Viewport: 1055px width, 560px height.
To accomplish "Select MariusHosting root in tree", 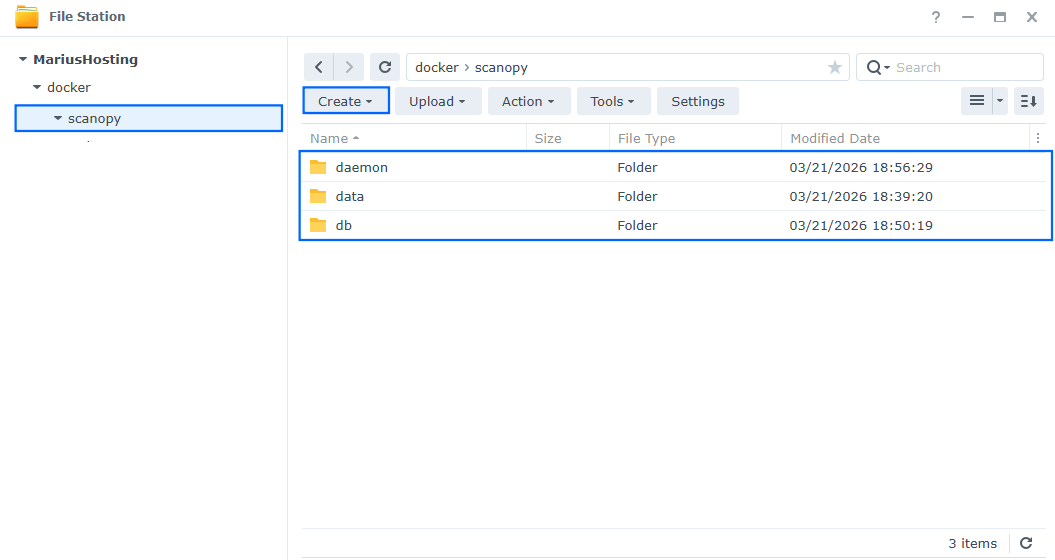I will pyautogui.click(x=85, y=59).
